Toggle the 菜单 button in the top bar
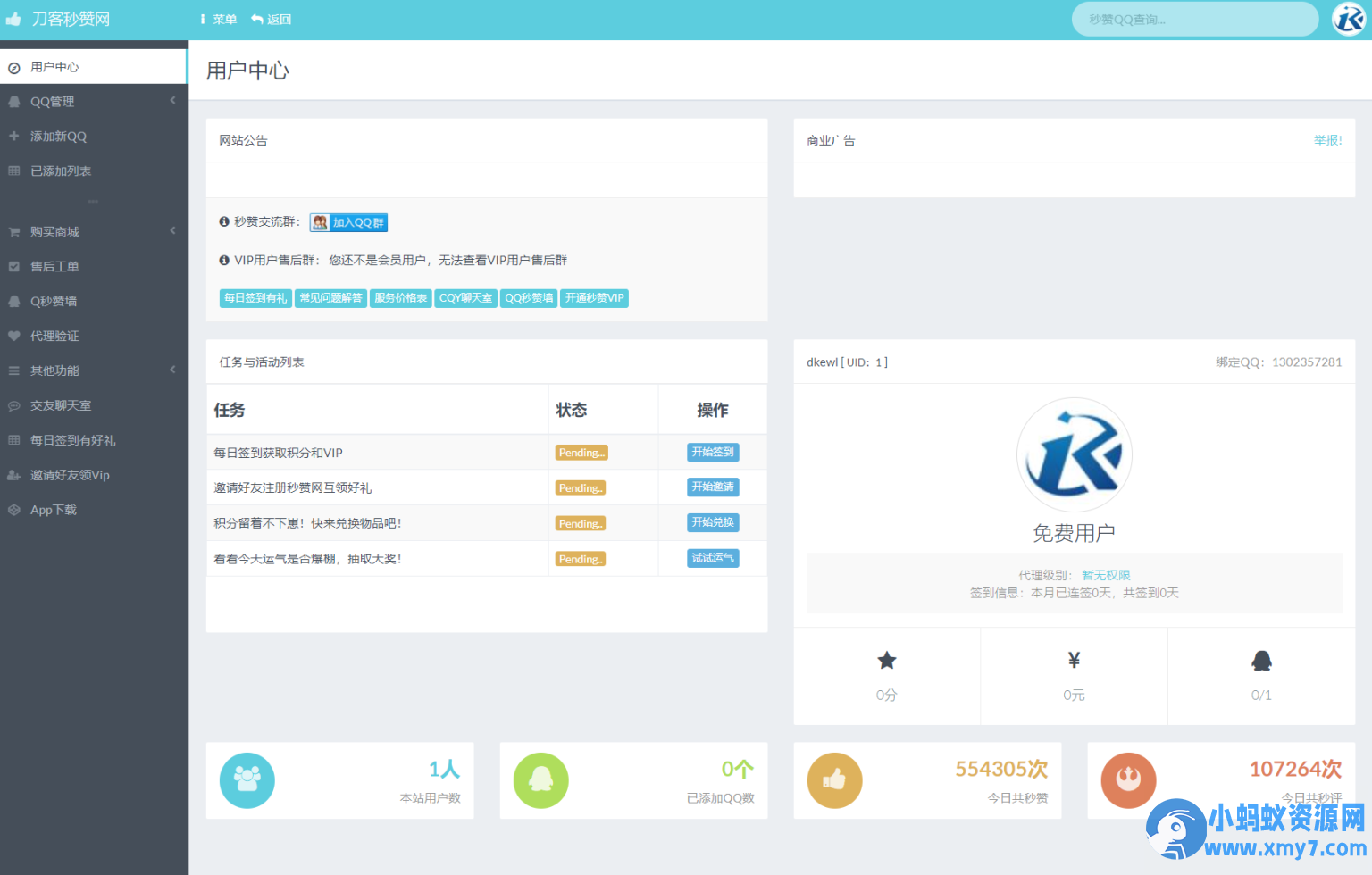Screen dimensions: 1372x875 [x=218, y=19]
